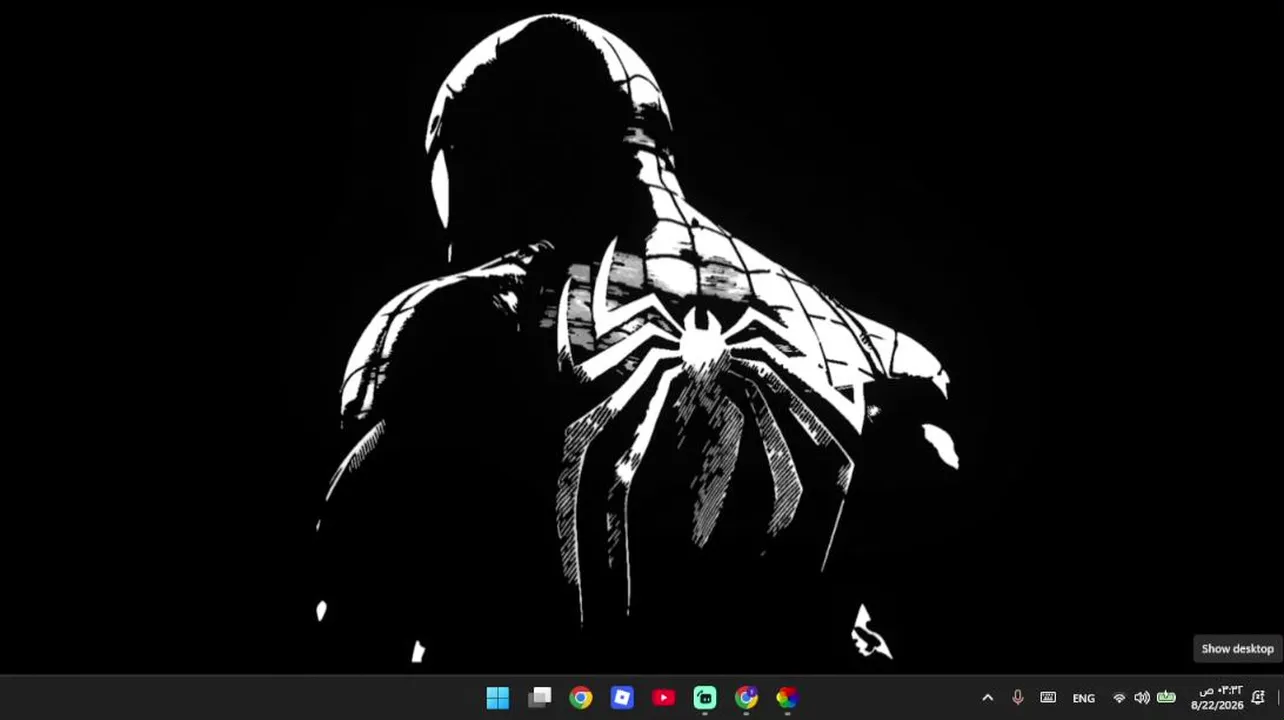Viewport: 1284px width, 720px height.
Task: Click the Show desktop strip at the taskbar edge
Action: 1279,698
